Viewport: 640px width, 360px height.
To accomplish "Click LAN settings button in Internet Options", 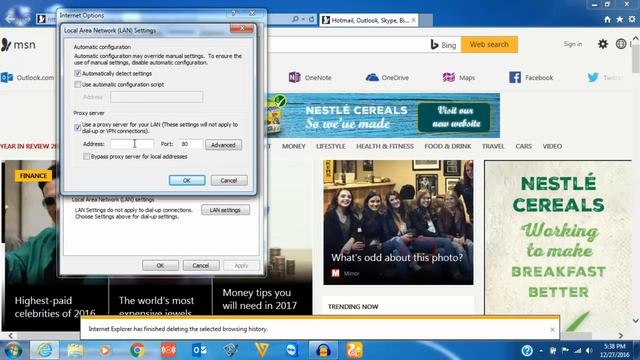I will click(225, 210).
